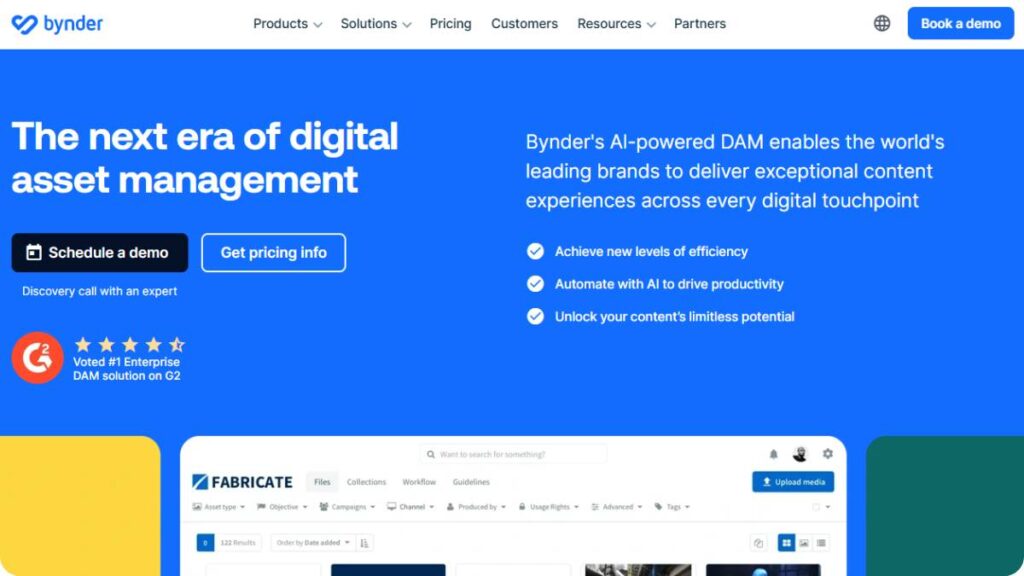The width and height of the screenshot is (1024, 576).
Task: Click the Book a demo button
Action: pyautogui.click(x=961, y=24)
